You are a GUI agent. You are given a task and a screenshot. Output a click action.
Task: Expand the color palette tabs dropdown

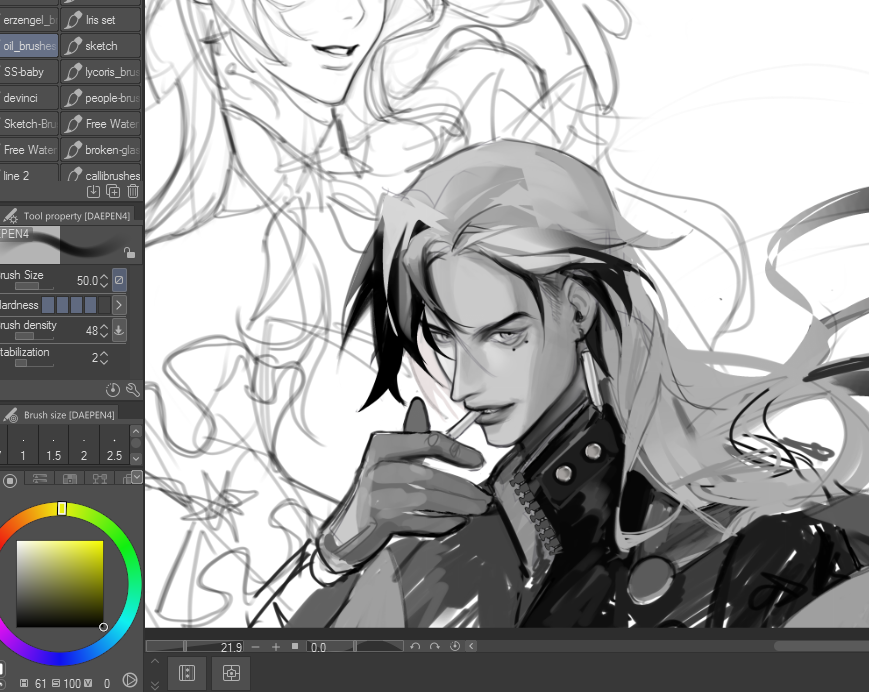tap(137, 476)
